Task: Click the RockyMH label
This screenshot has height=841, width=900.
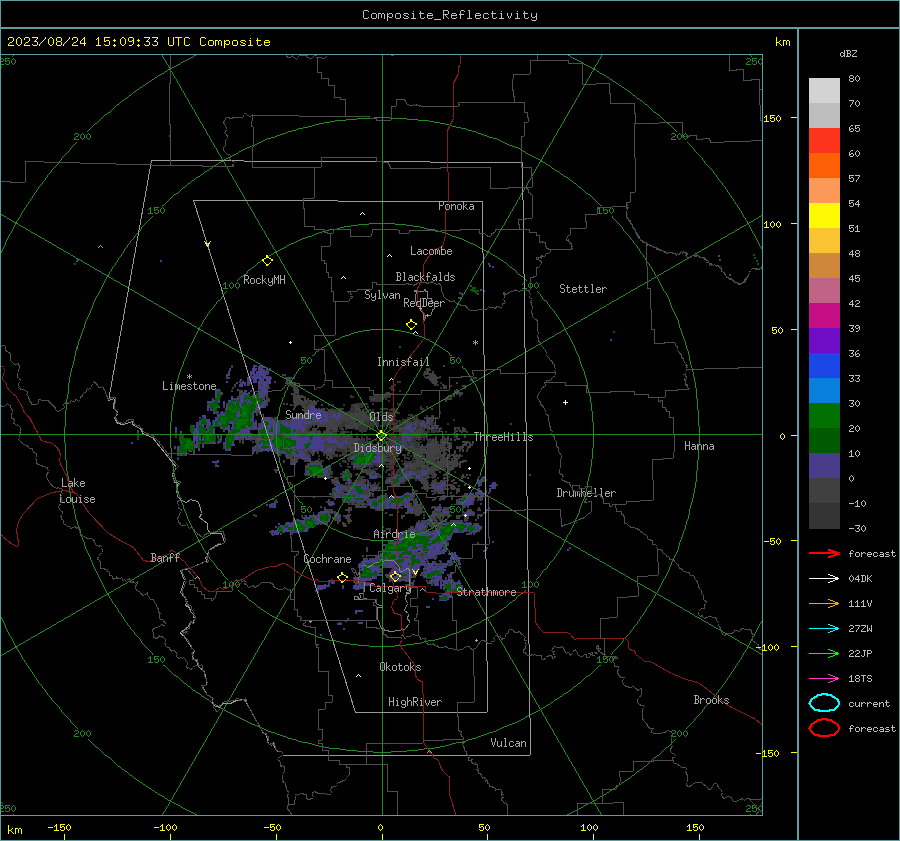Action: tap(264, 280)
